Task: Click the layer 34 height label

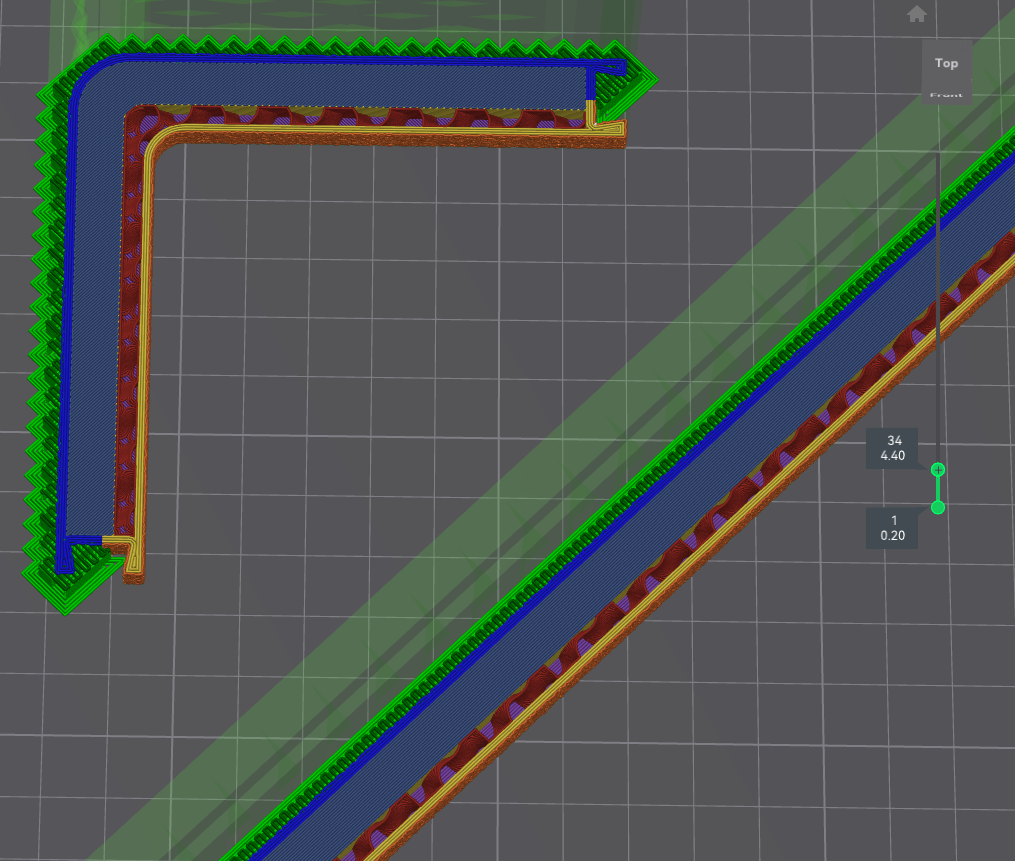Action: click(x=893, y=448)
